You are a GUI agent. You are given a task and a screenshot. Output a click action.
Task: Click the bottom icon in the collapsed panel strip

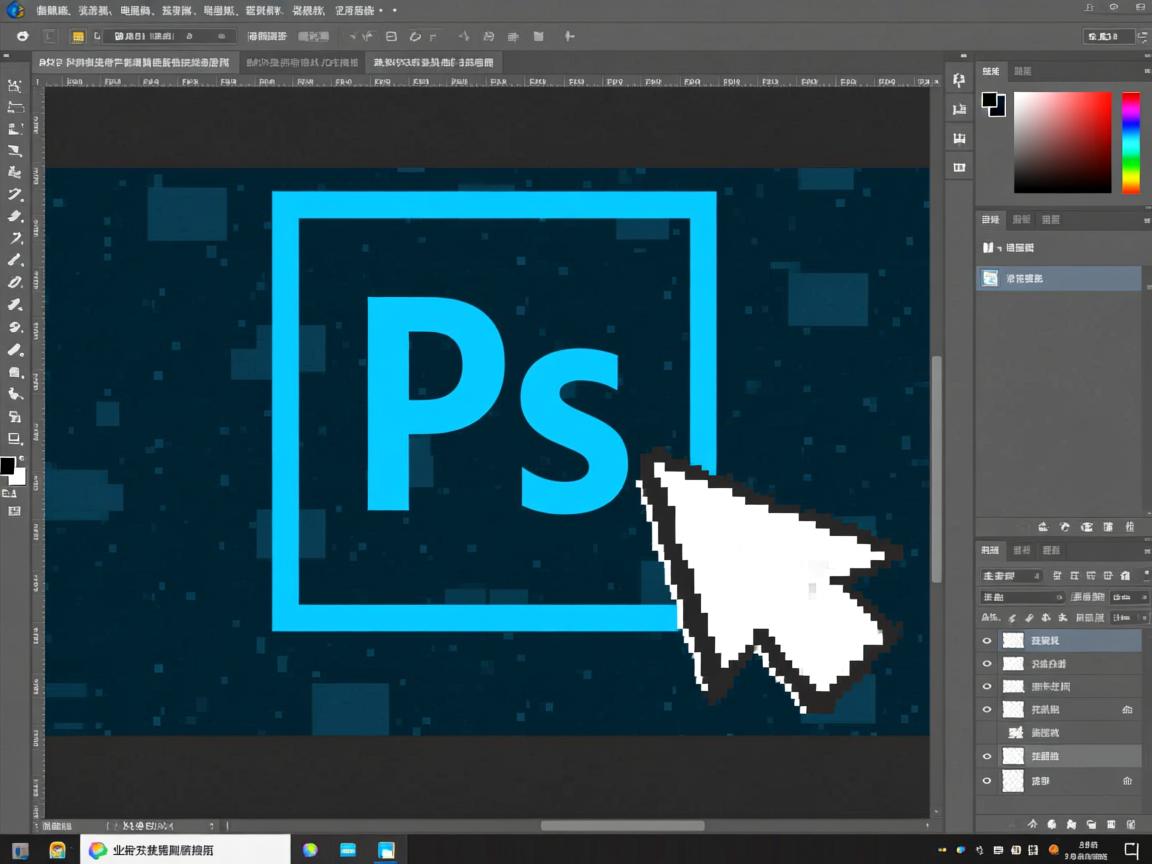point(960,167)
